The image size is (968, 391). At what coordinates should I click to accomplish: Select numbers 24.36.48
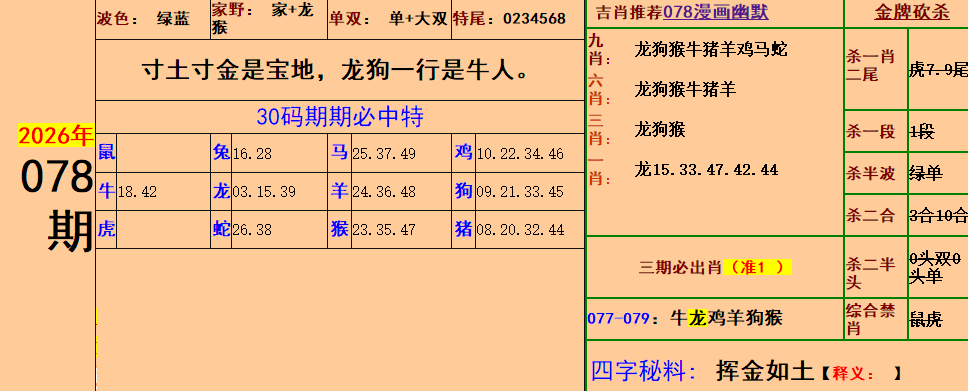coord(383,192)
